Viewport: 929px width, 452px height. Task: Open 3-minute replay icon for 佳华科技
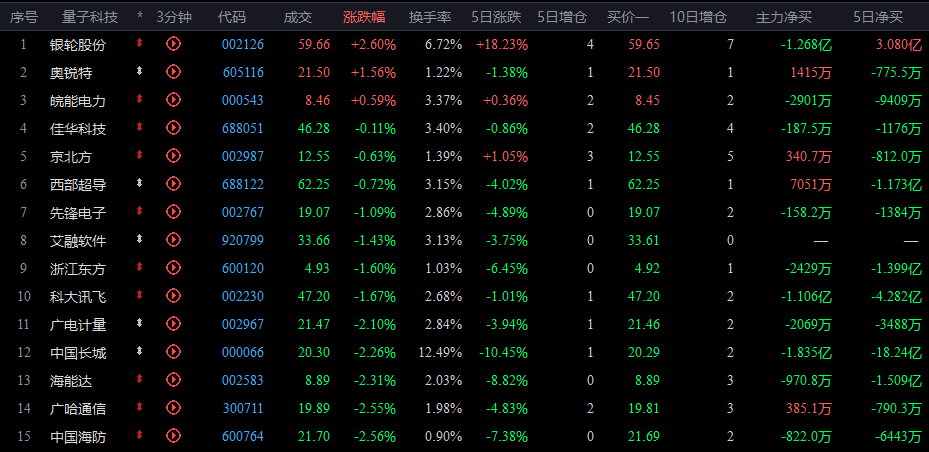tap(173, 127)
